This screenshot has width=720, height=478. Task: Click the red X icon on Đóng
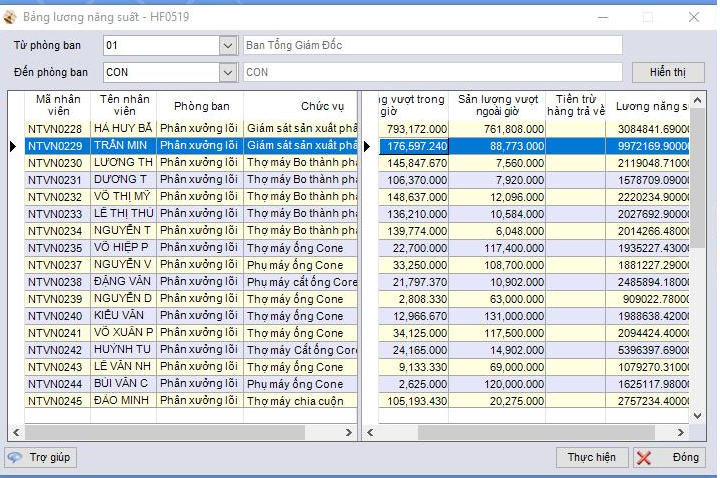coord(644,457)
